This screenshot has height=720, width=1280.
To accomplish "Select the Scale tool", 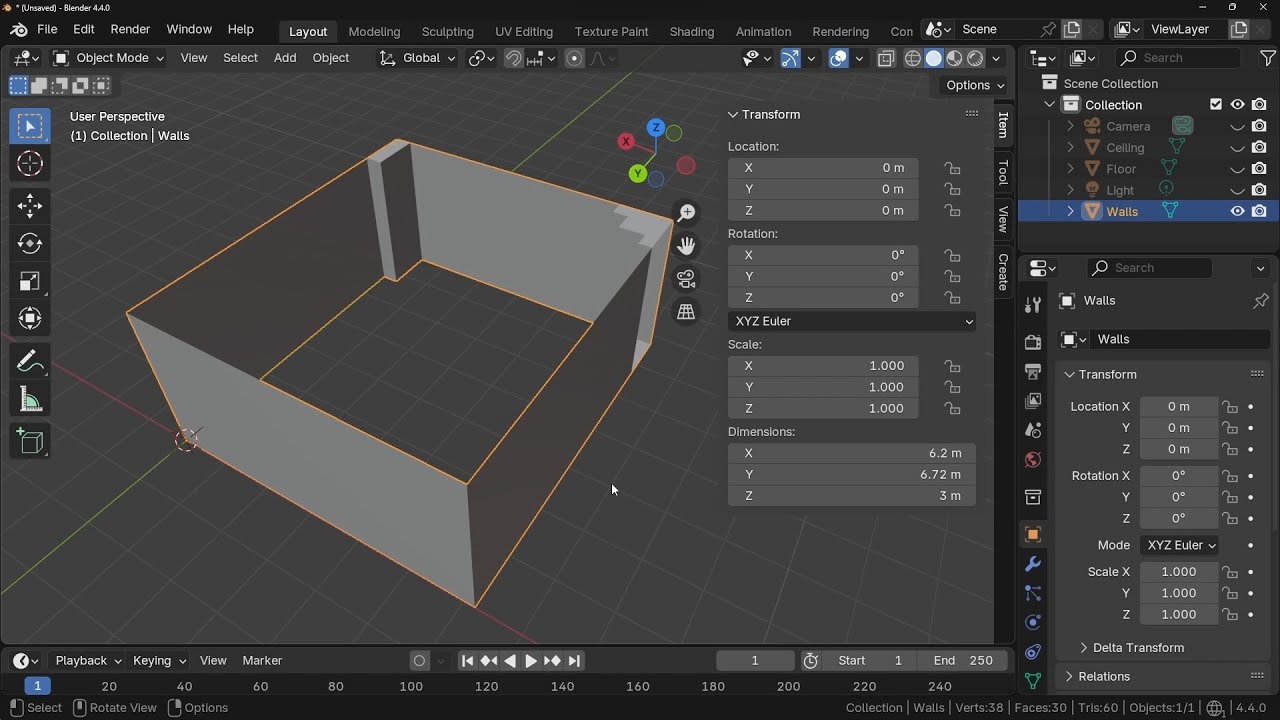I will 30,282.
